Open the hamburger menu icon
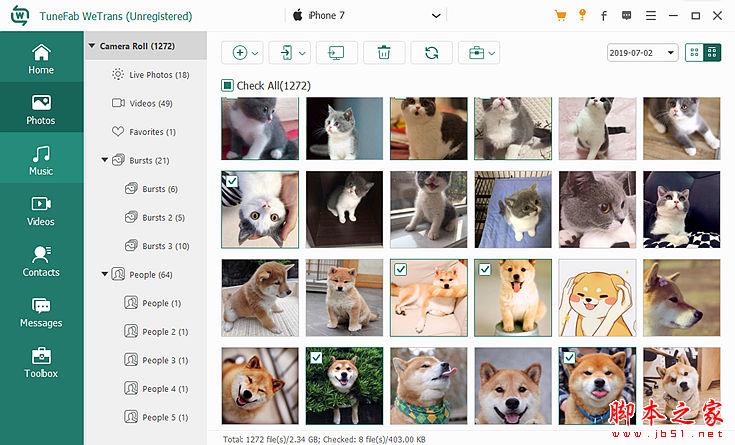 click(x=651, y=15)
